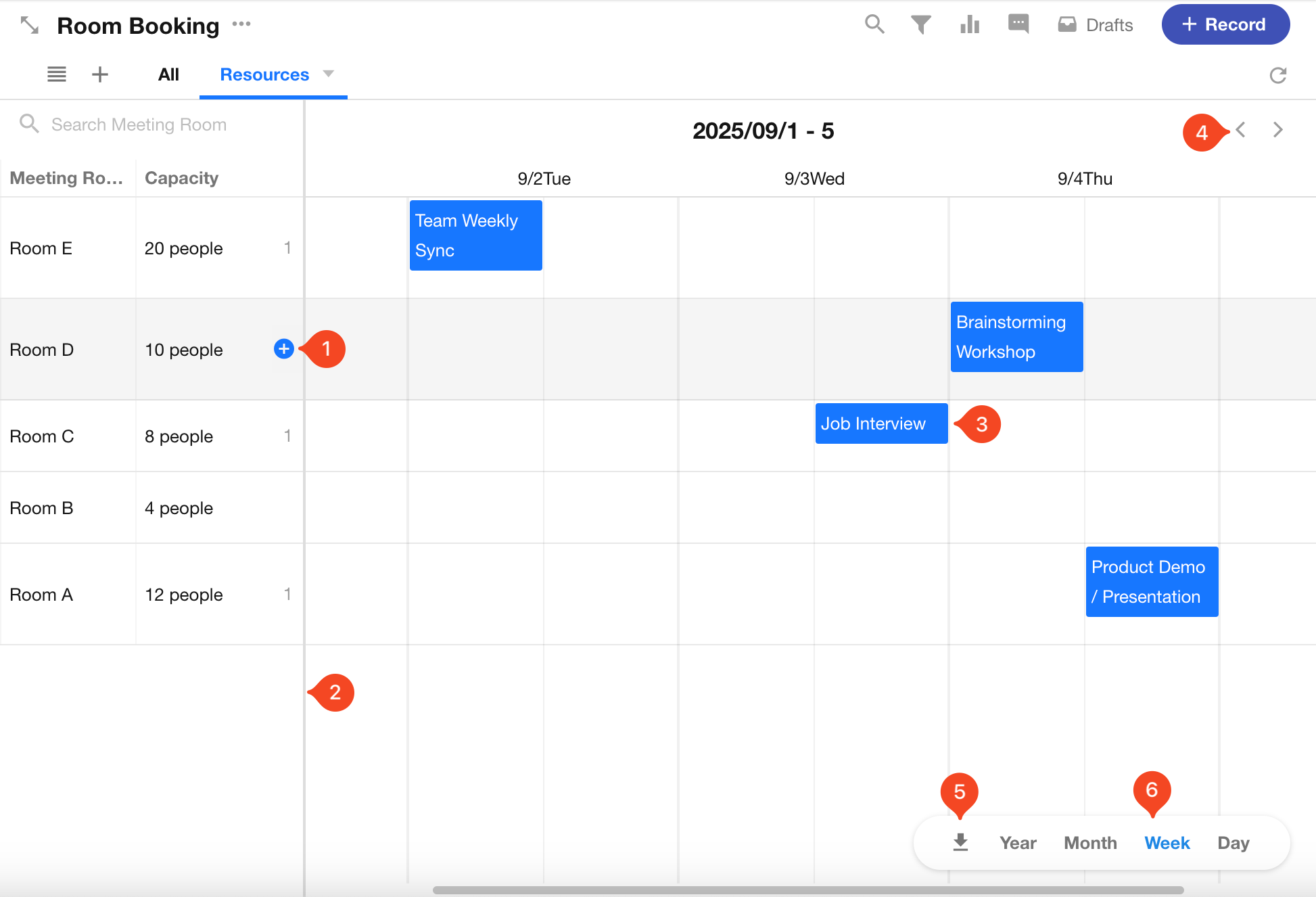Click the Search Meeting Room field

[139, 124]
